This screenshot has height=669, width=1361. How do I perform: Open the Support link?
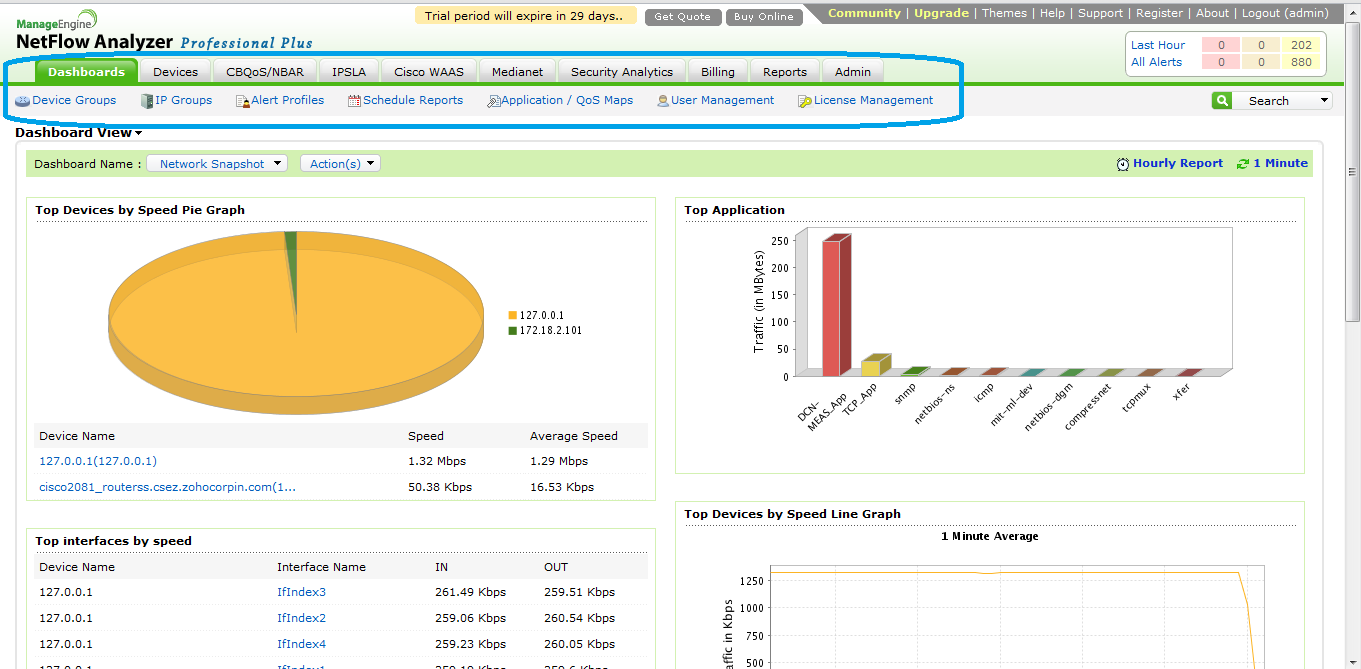pyautogui.click(x=1100, y=13)
